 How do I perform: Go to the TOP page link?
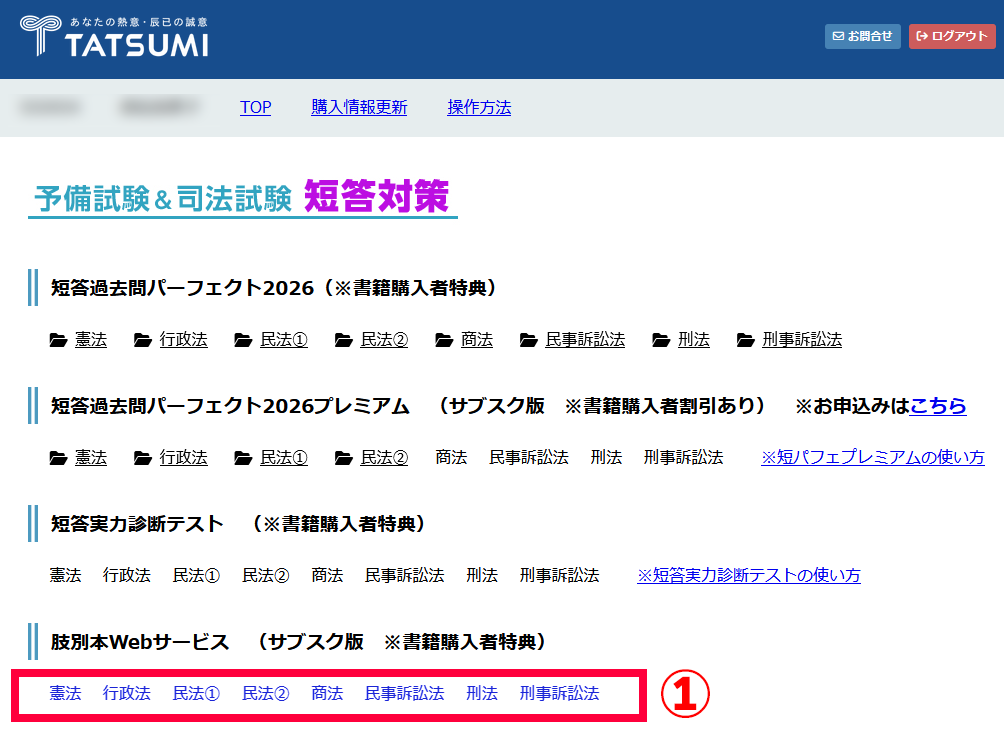[255, 107]
